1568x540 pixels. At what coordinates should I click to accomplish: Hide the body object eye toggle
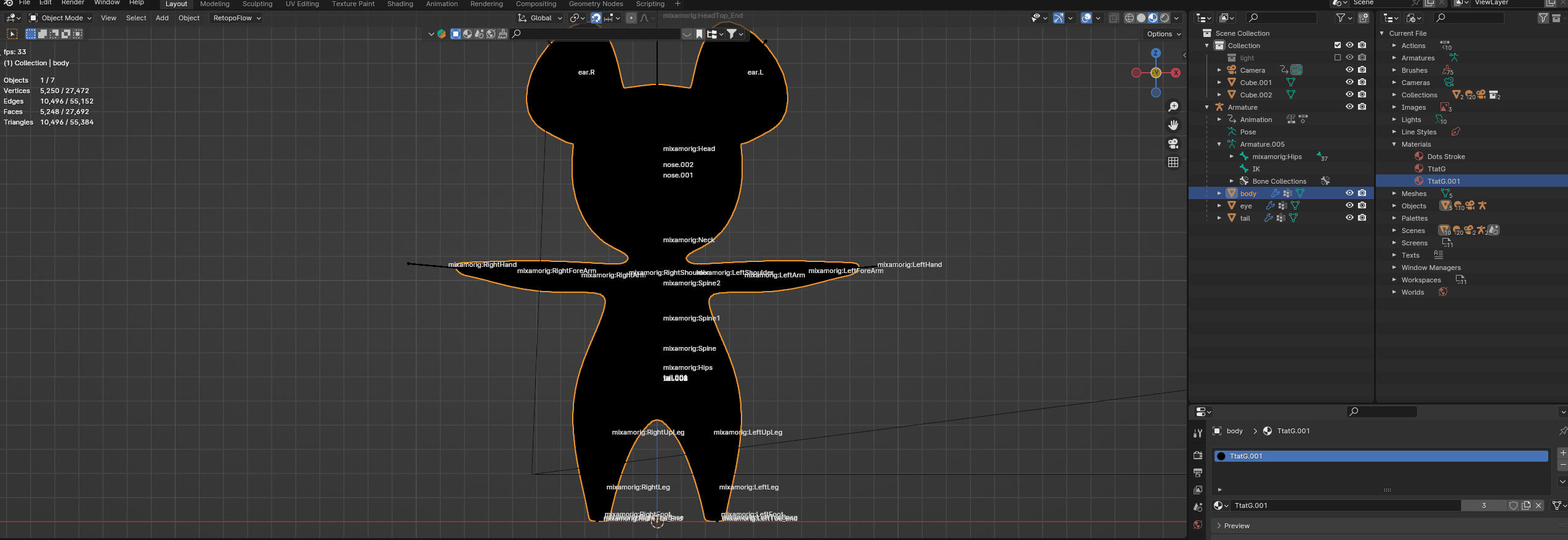[x=1349, y=193]
